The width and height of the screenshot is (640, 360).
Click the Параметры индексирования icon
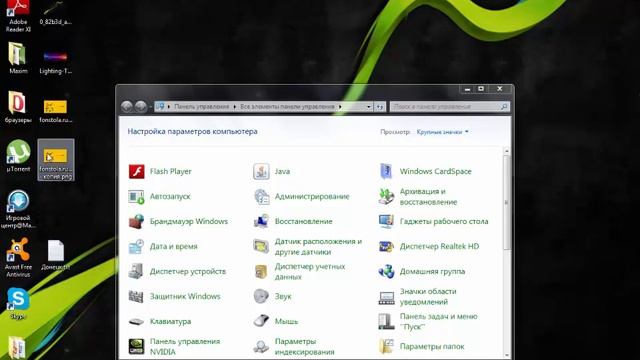coord(261,347)
